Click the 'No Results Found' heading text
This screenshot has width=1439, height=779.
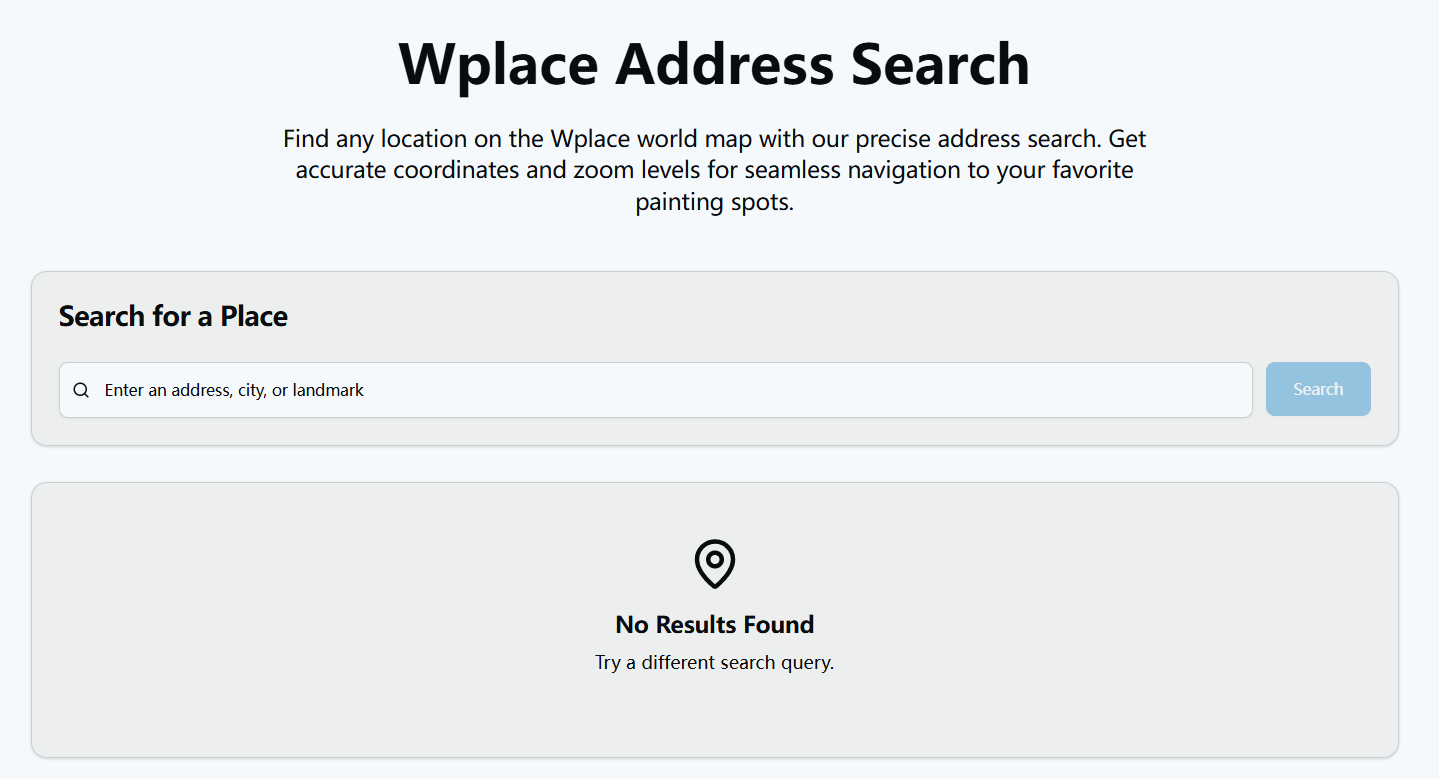click(714, 624)
